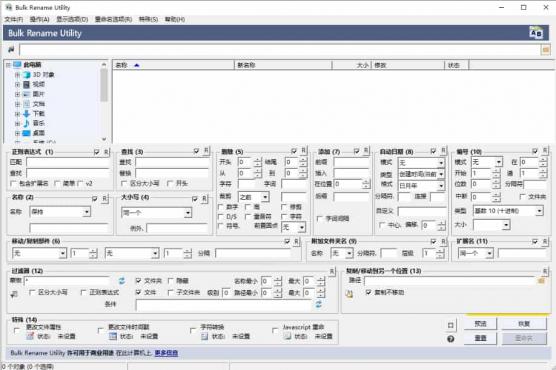Click the file timestamps calendar icon in Special section
This screenshot has height=370, width=556.
point(113,336)
